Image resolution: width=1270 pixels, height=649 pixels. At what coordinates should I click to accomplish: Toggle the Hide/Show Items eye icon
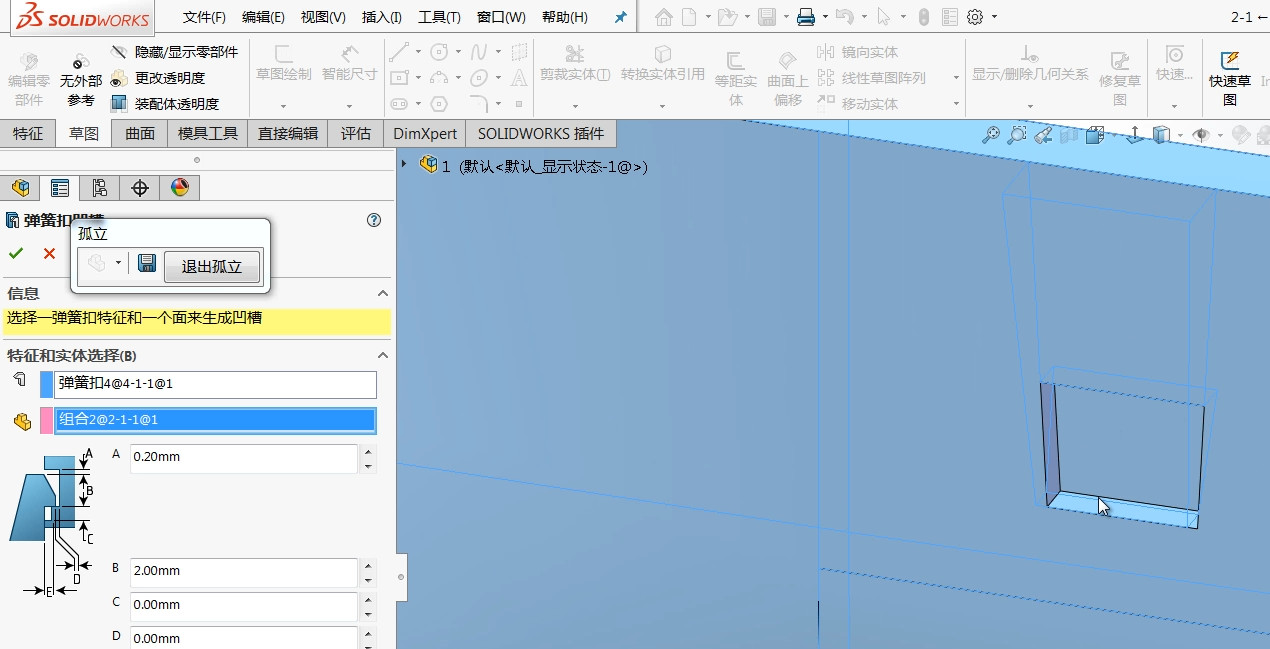click(1201, 135)
